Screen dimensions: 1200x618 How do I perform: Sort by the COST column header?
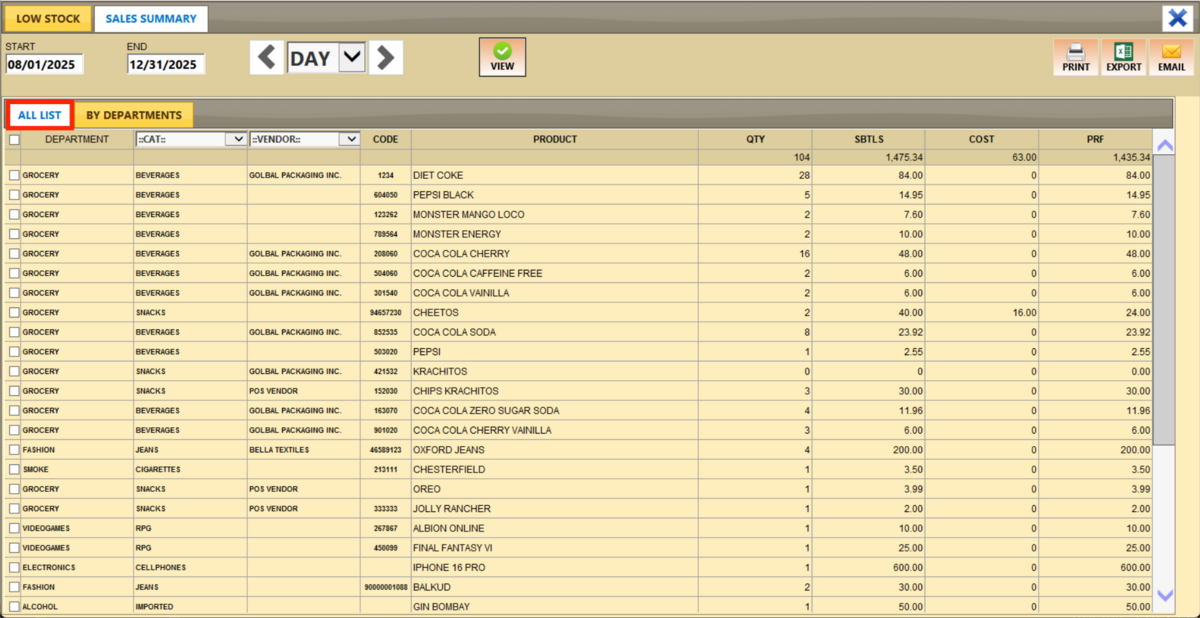(982, 139)
